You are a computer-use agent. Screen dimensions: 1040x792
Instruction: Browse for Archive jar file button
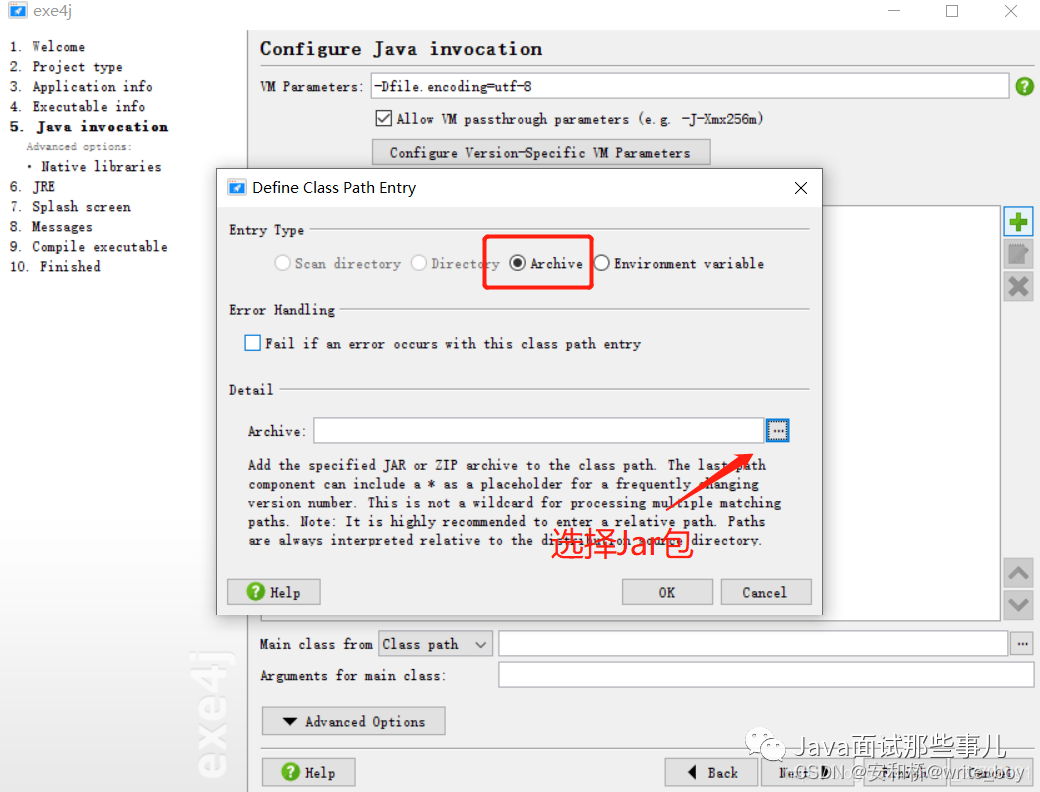click(x=777, y=430)
